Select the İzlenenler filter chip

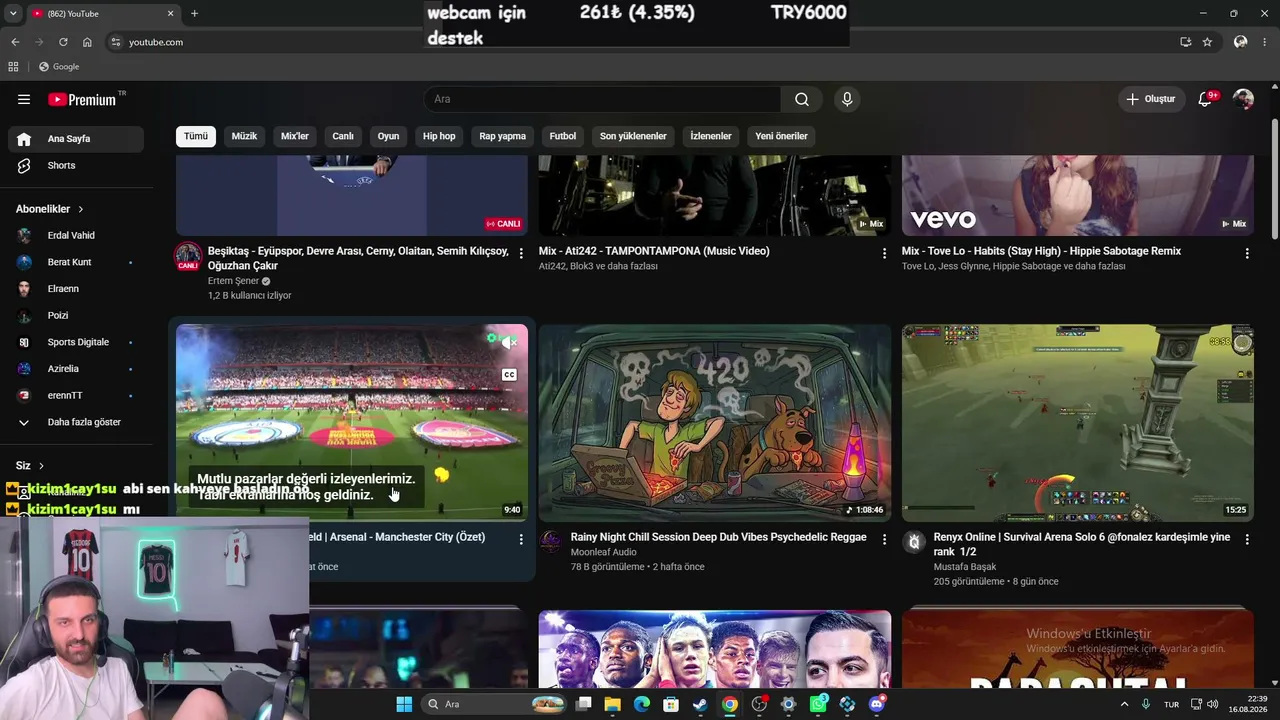(711, 136)
